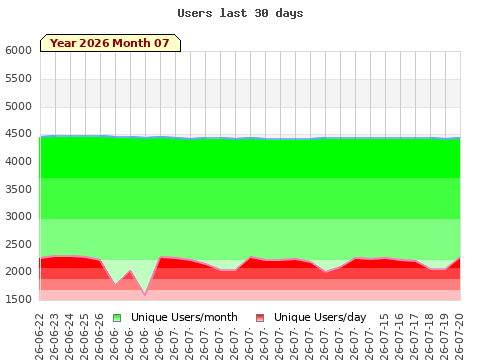This screenshot has width=480, height=360.
Task: Click the 4500 y-axis label
Action: click(x=18, y=134)
